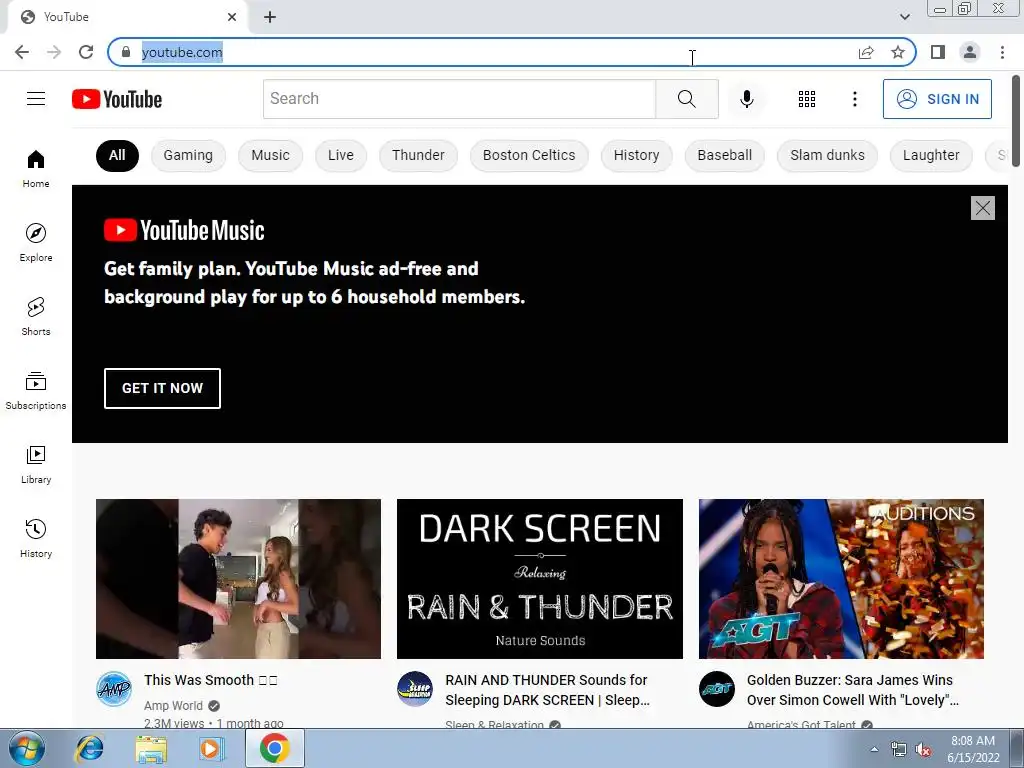
Task: Open the YouTube apps grid
Action: [x=807, y=99]
